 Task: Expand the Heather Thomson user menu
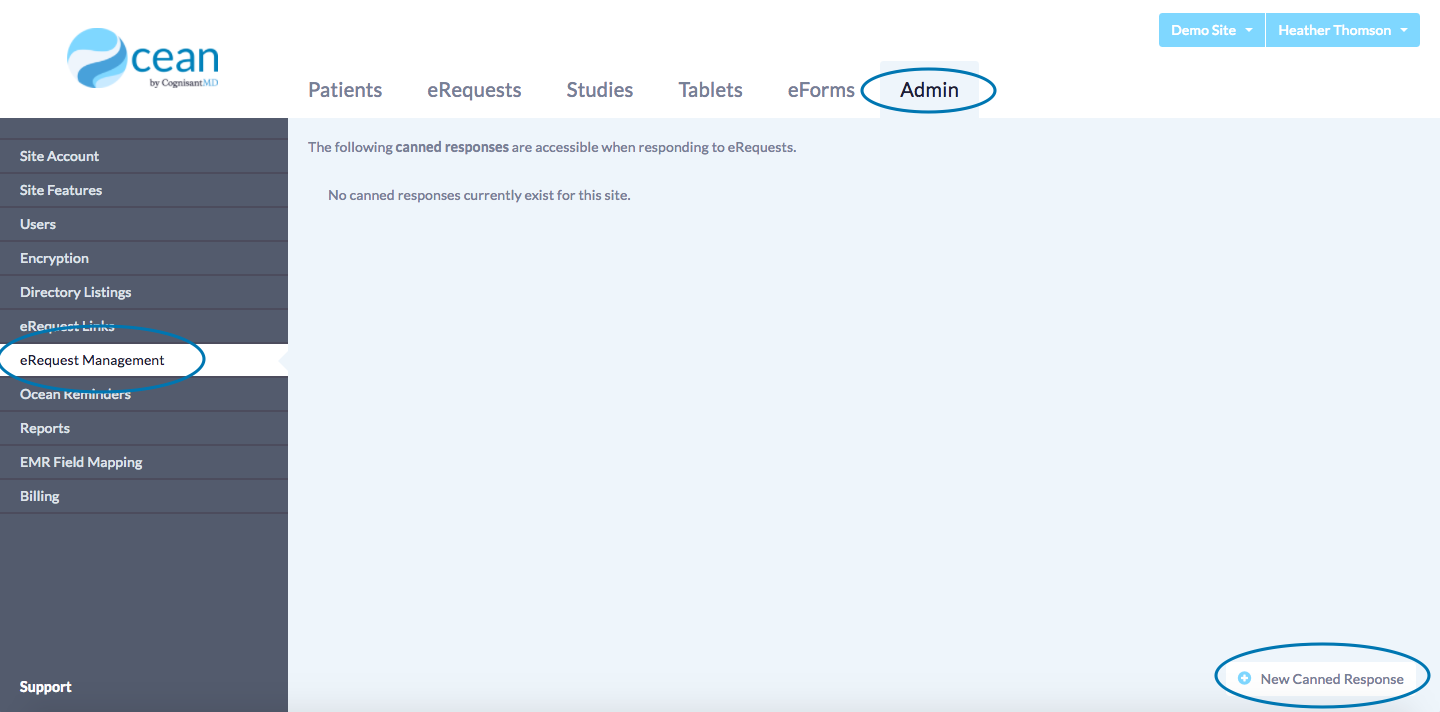tap(1342, 30)
